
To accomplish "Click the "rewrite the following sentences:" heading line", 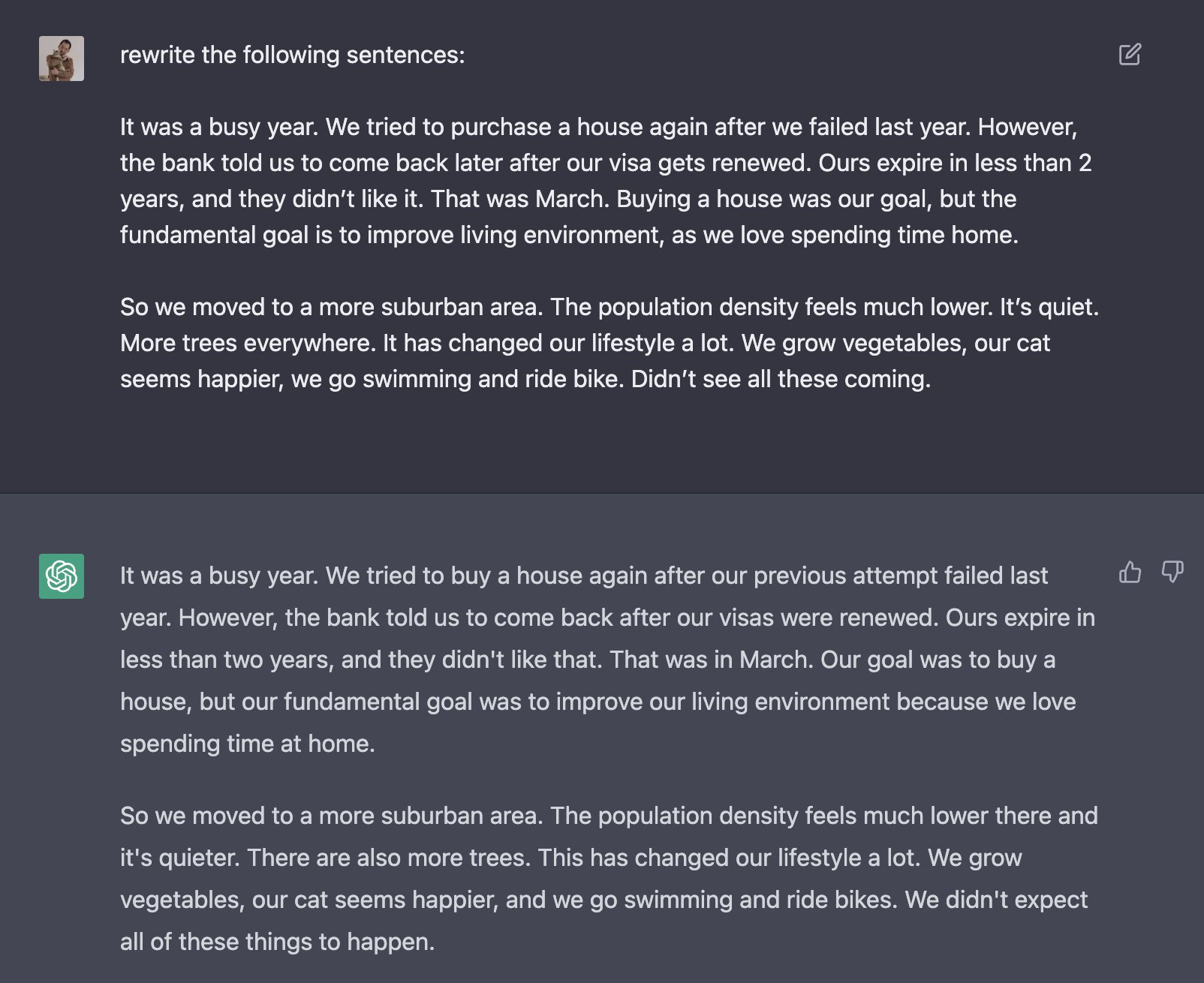I will [x=293, y=55].
